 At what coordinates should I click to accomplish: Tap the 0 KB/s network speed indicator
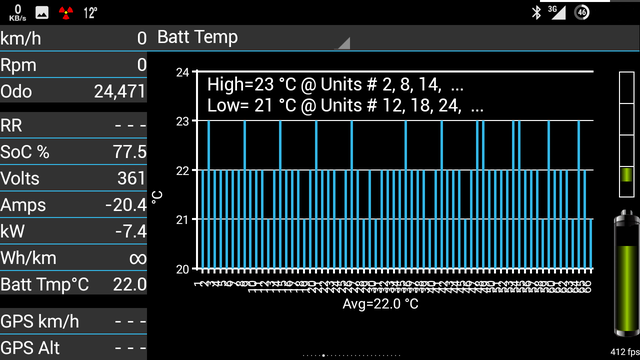18,13
